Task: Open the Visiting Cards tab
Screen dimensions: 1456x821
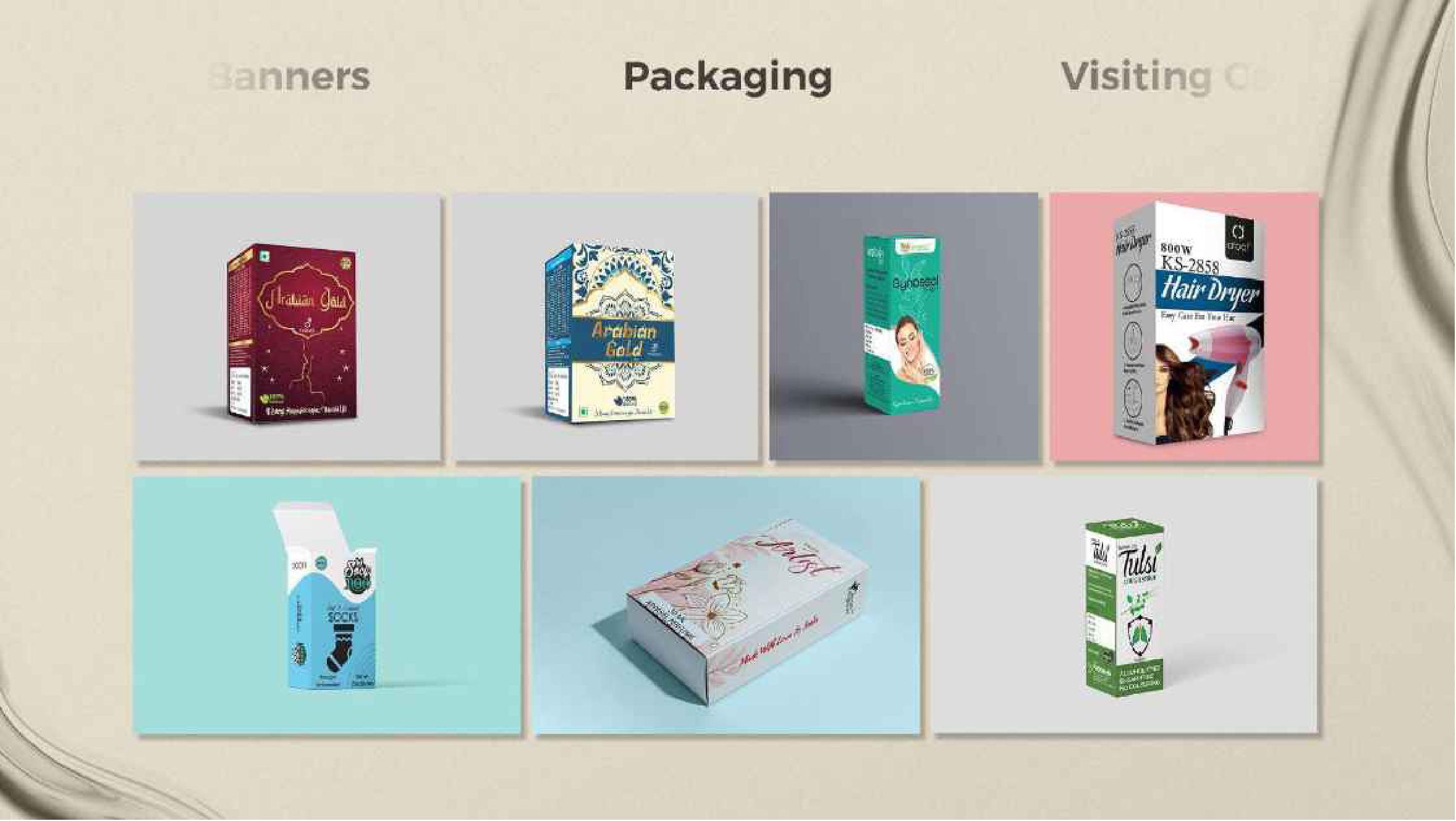Action: coord(1165,77)
